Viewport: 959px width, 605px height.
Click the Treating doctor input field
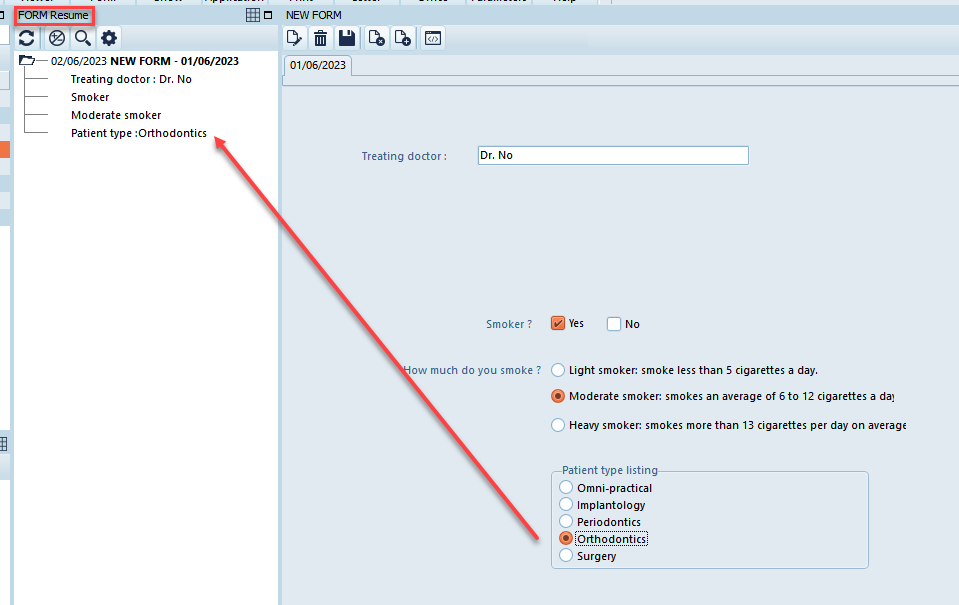click(612, 156)
